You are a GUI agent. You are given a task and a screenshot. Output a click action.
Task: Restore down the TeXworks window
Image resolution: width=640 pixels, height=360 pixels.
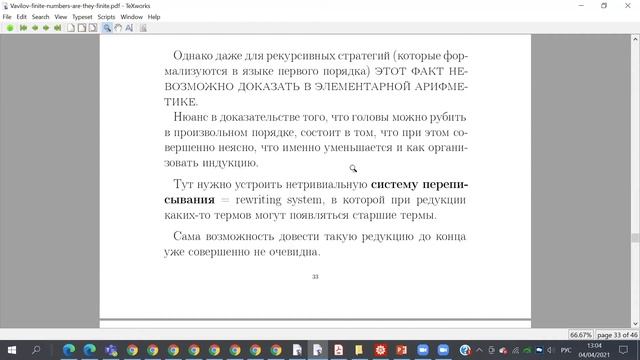pos(604,6)
